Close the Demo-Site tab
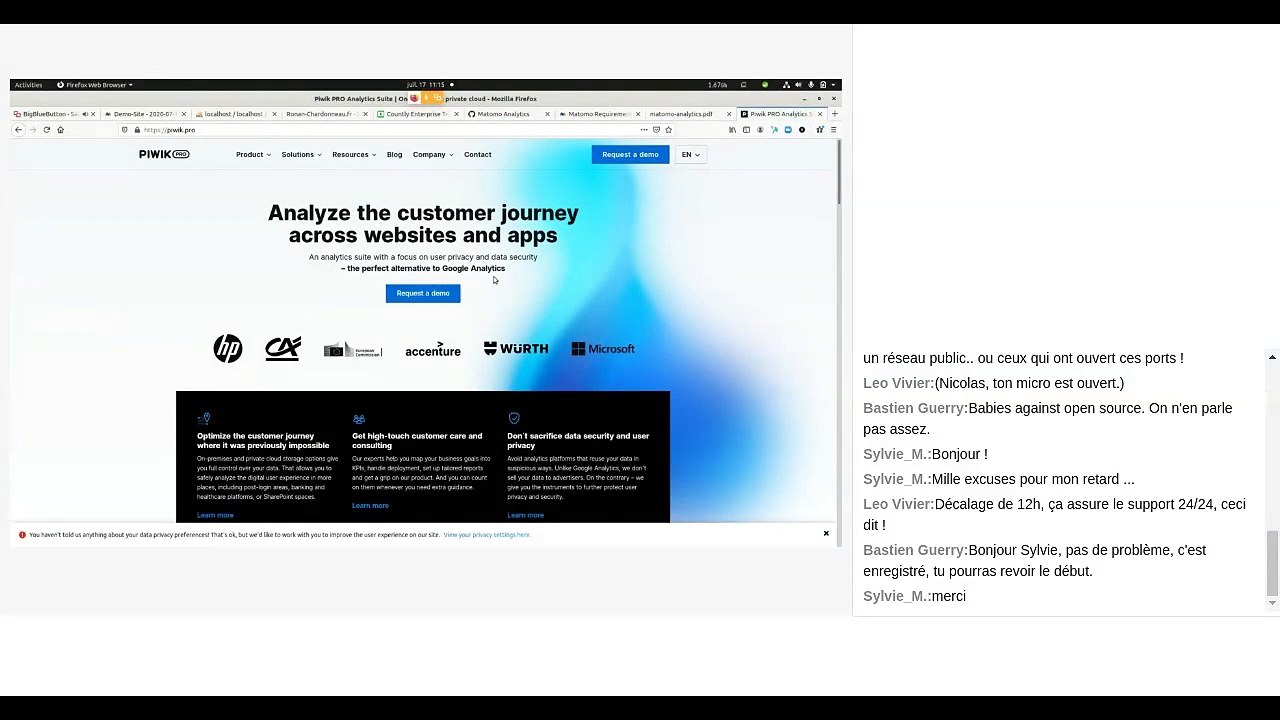The image size is (1280, 720). point(183,114)
